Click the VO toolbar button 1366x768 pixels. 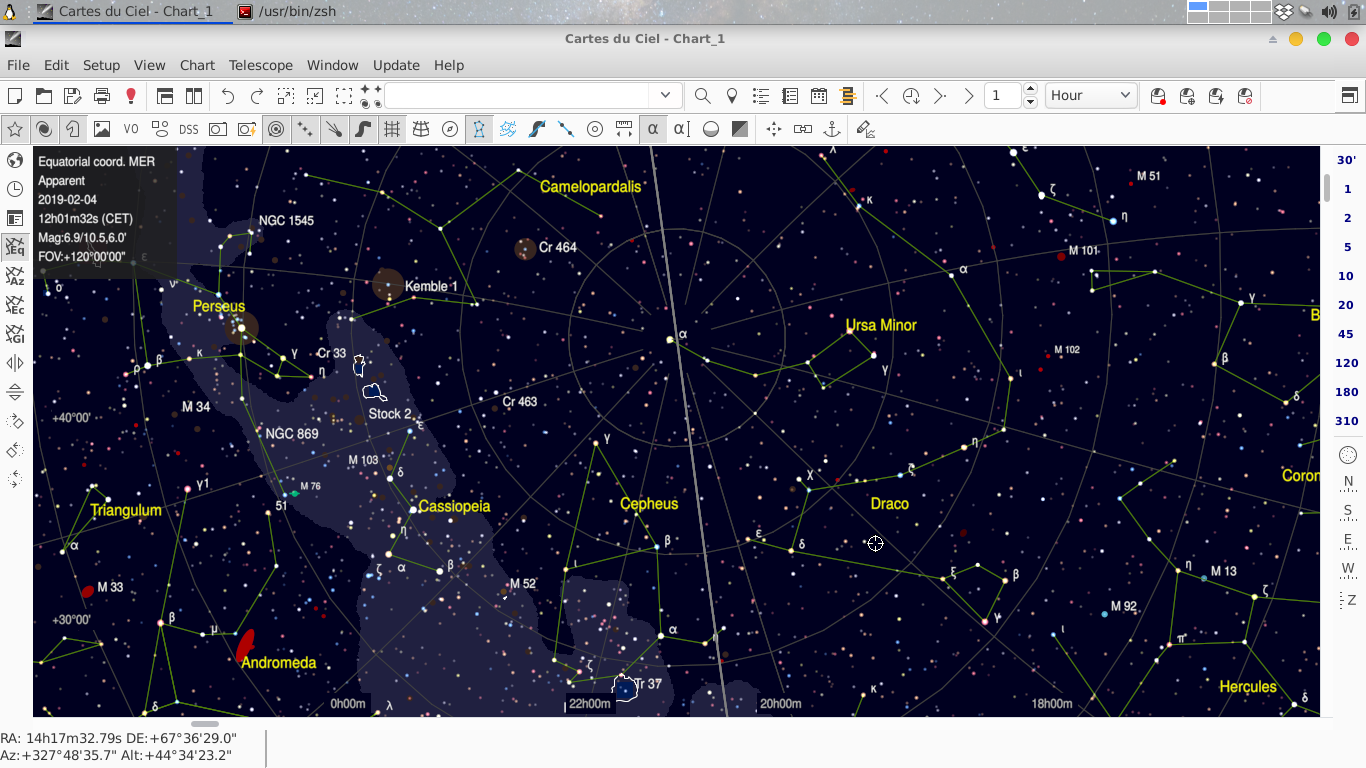pyautogui.click(x=131, y=129)
